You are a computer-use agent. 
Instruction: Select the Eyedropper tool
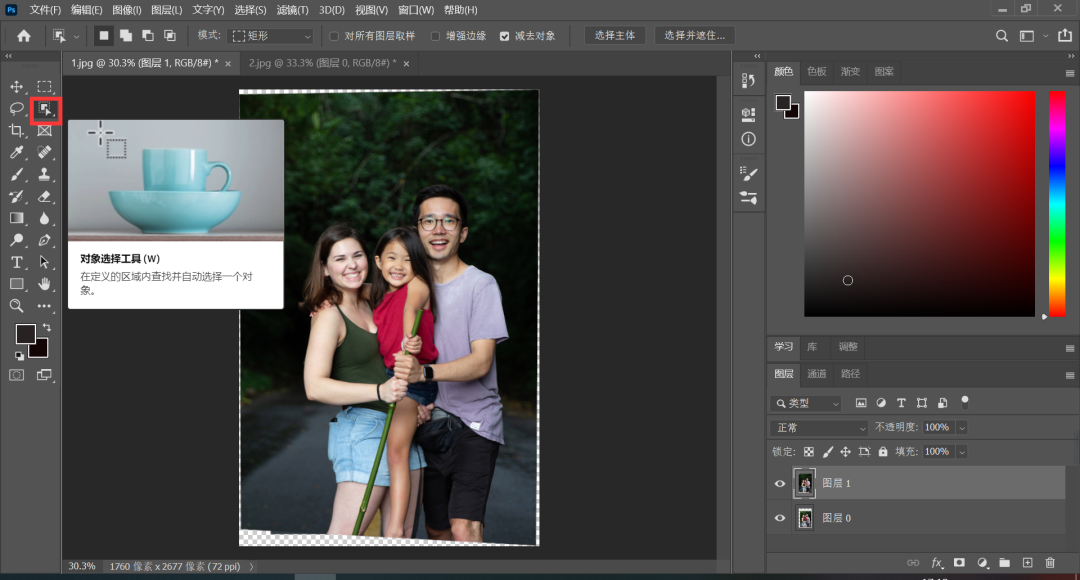point(17,152)
